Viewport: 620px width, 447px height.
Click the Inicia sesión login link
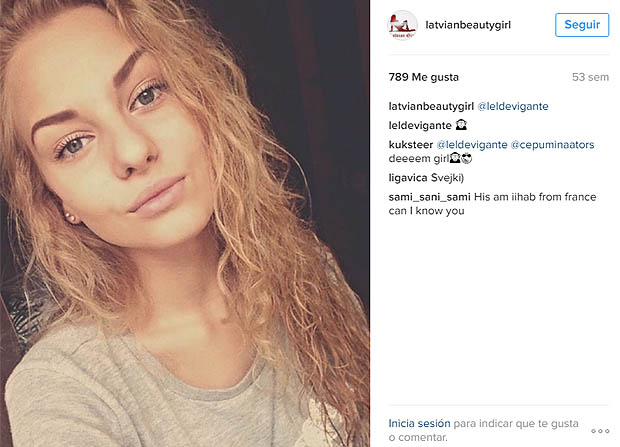pyautogui.click(x=419, y=423)
